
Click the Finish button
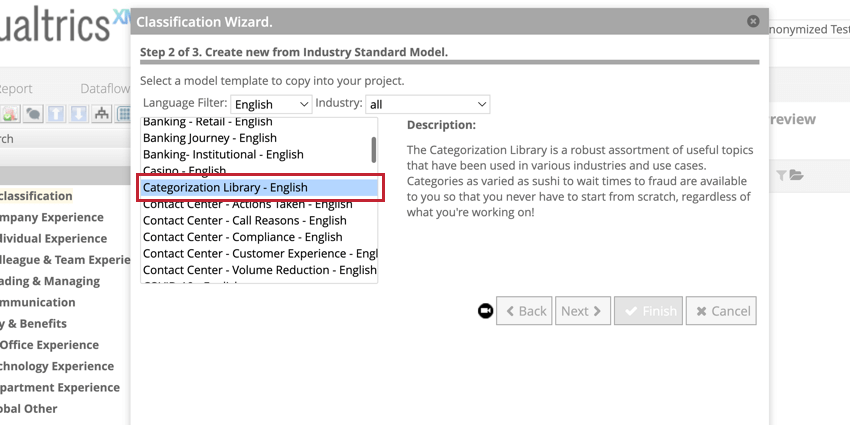[x=648, y=311]
